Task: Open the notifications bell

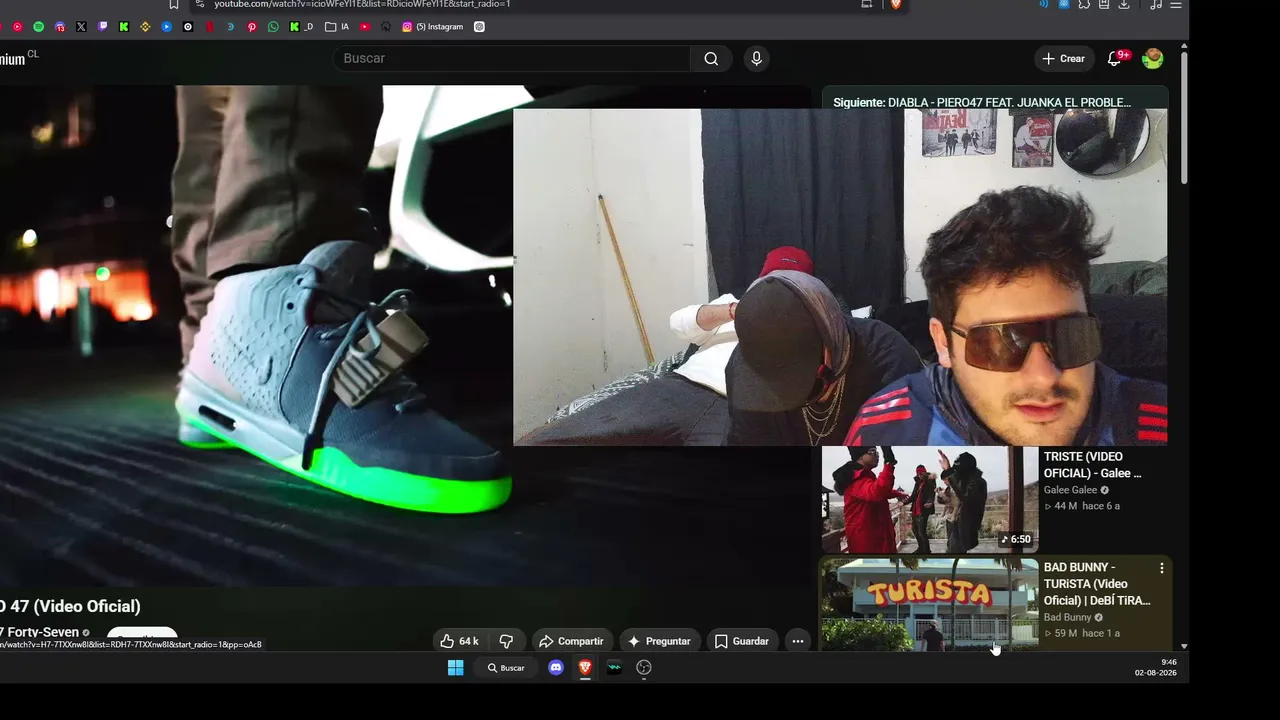Action: tap(1116, 59)
